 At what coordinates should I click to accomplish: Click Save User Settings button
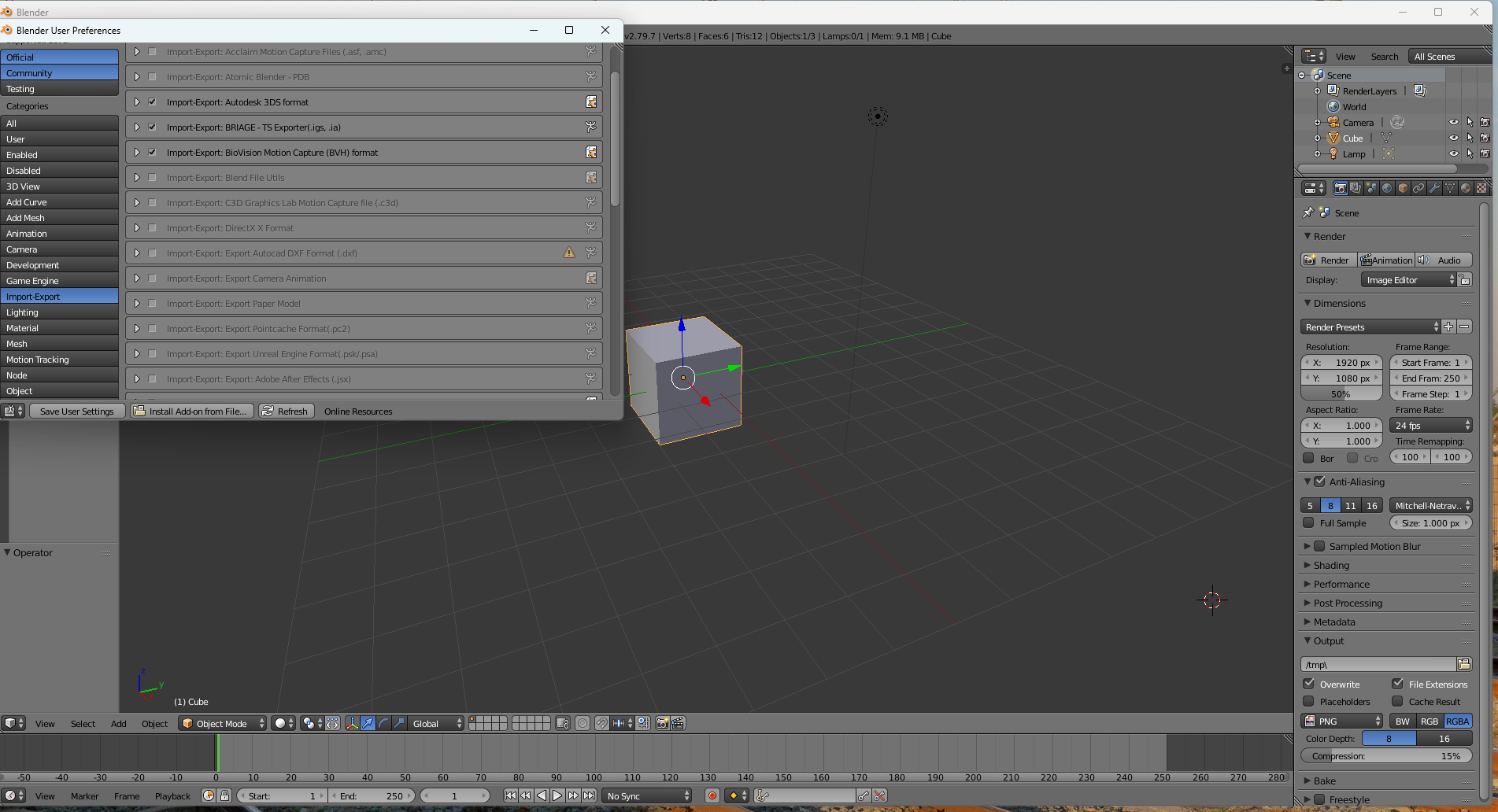tap(76, 411)
